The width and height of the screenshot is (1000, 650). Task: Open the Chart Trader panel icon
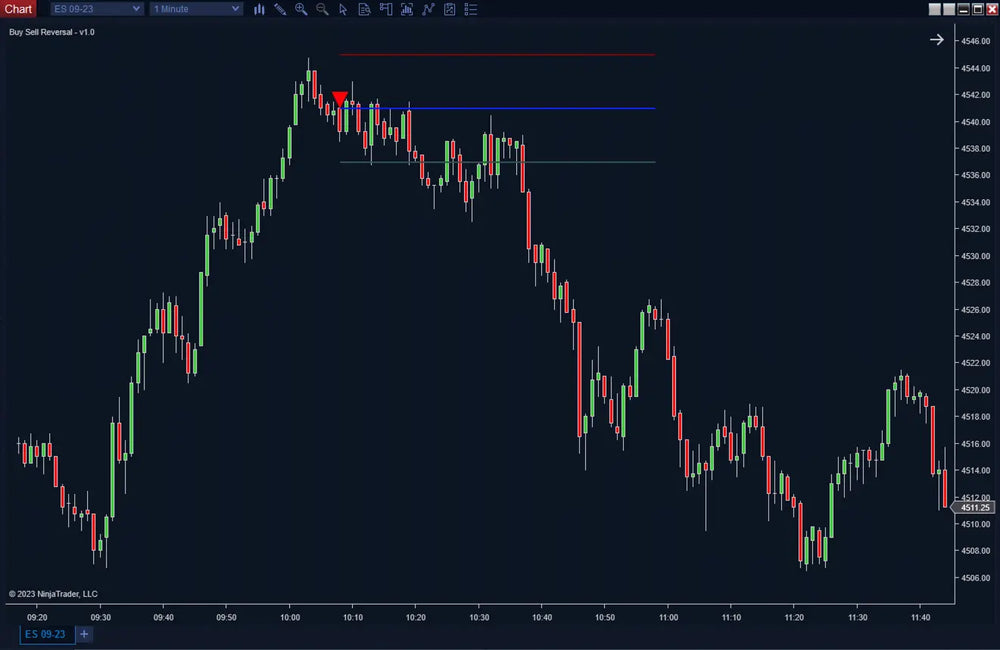click(x=386, y=9)
